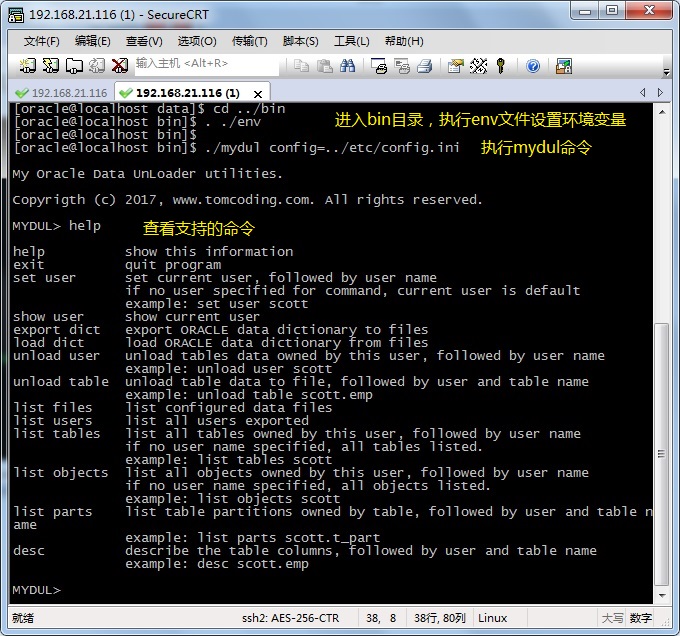This screenshot has height=636, width=680.
Task: Click the 就绪 status text
Action: tap(23, 618)
